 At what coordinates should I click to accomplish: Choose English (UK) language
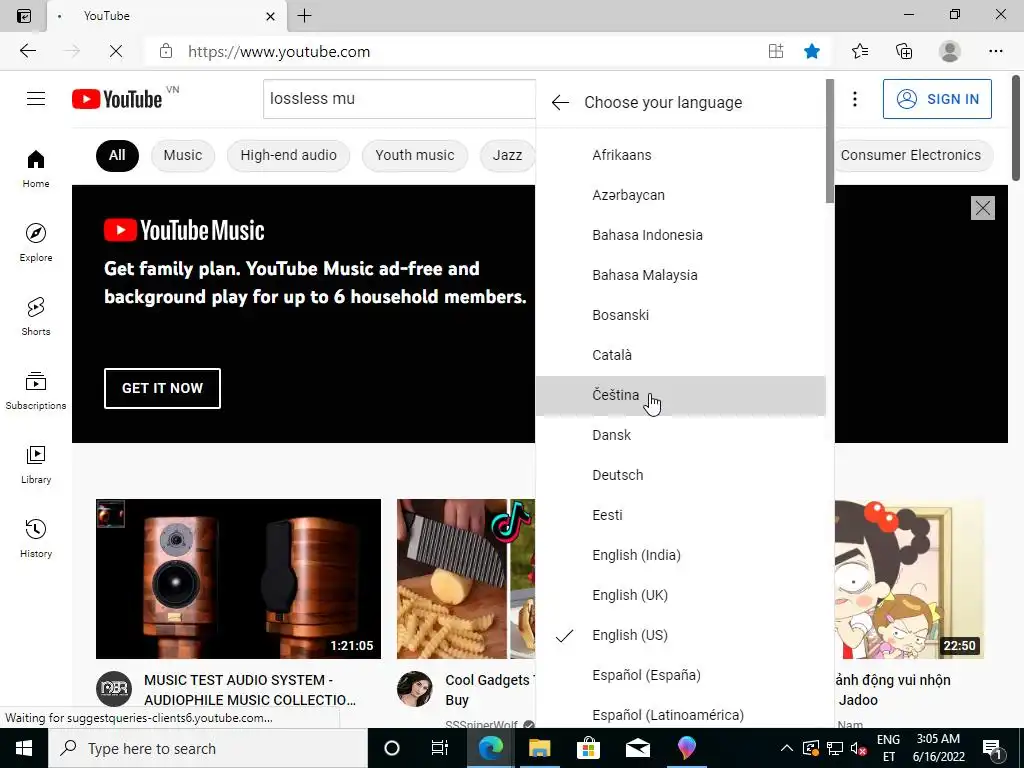tap(680, 595)
